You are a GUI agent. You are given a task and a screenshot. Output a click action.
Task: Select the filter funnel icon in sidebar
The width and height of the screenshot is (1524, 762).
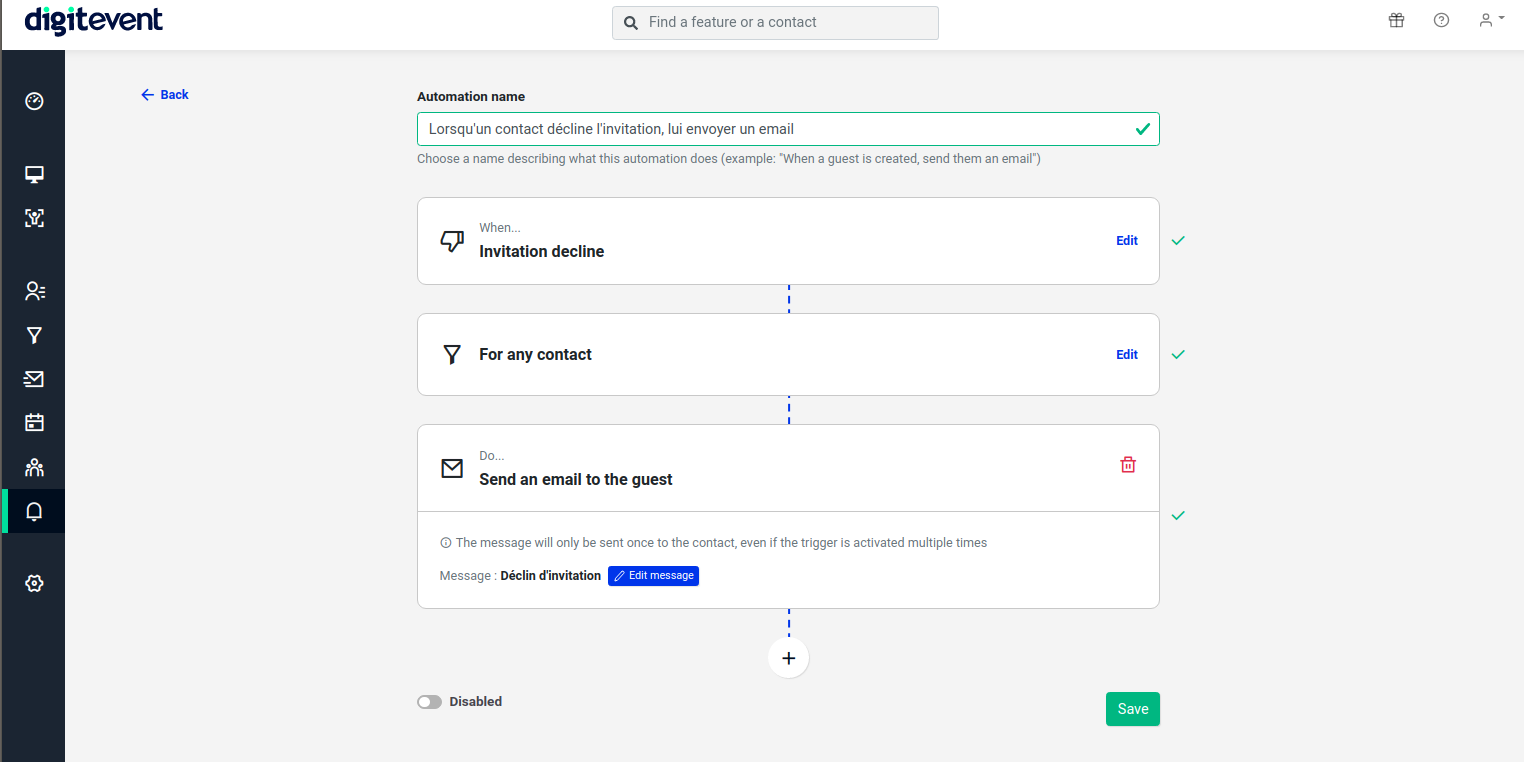[34, 335]
